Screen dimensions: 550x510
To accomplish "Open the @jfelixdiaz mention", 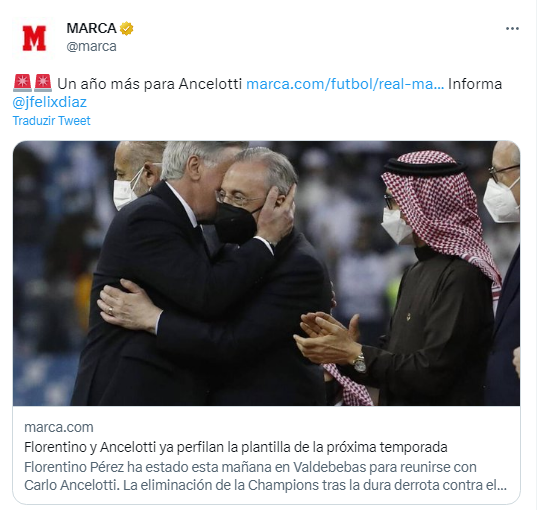I will tap(49, 102).
